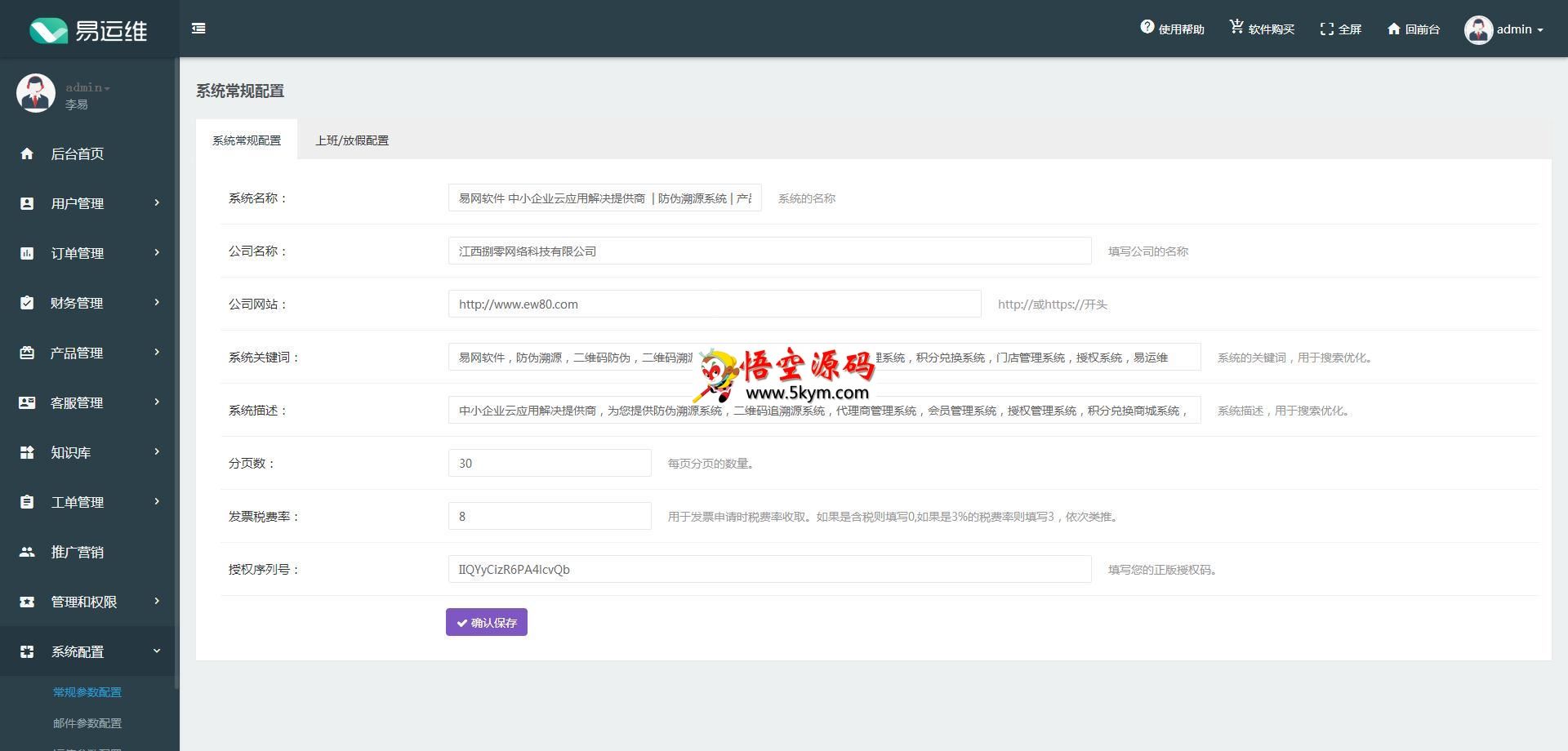Viewport: 1568px width, 751px height.
Task: Open 知识库 menu item
Action: 88,452
